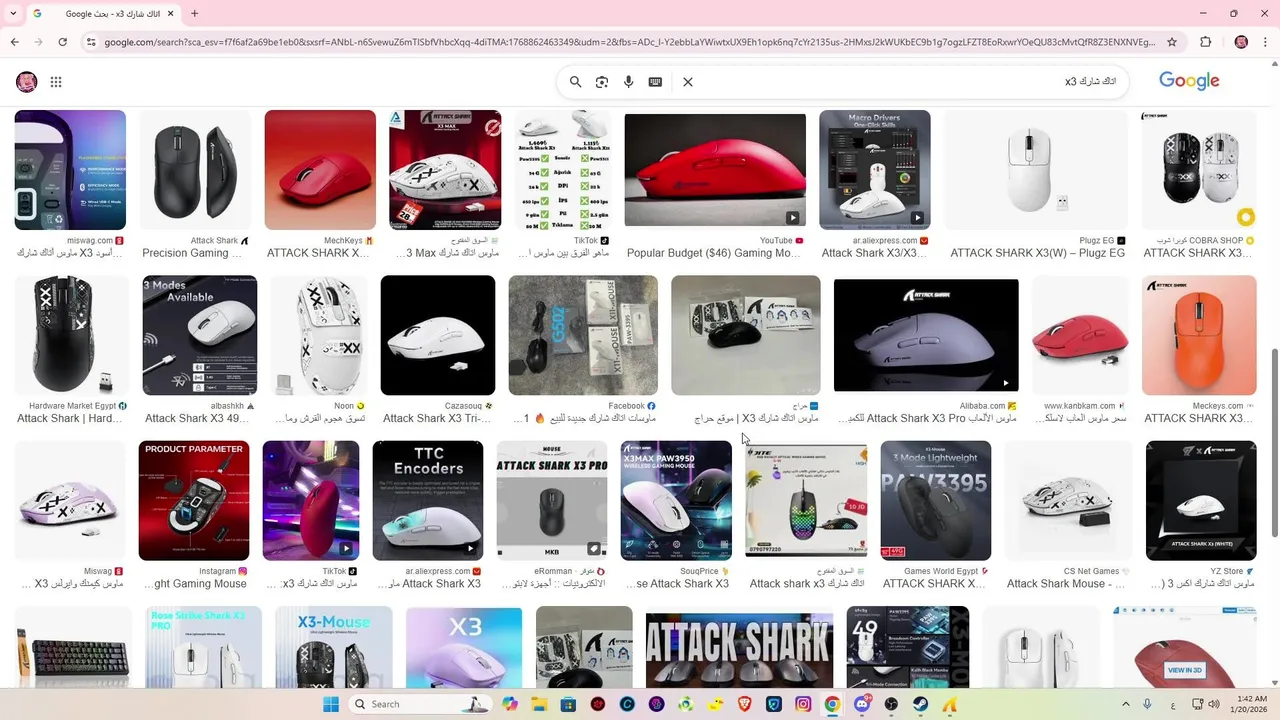Image resolution: width=1280 pixels, height=720 pixels.
Task: Open the Meckeys orange mouse image
Action: point(1199,335)
